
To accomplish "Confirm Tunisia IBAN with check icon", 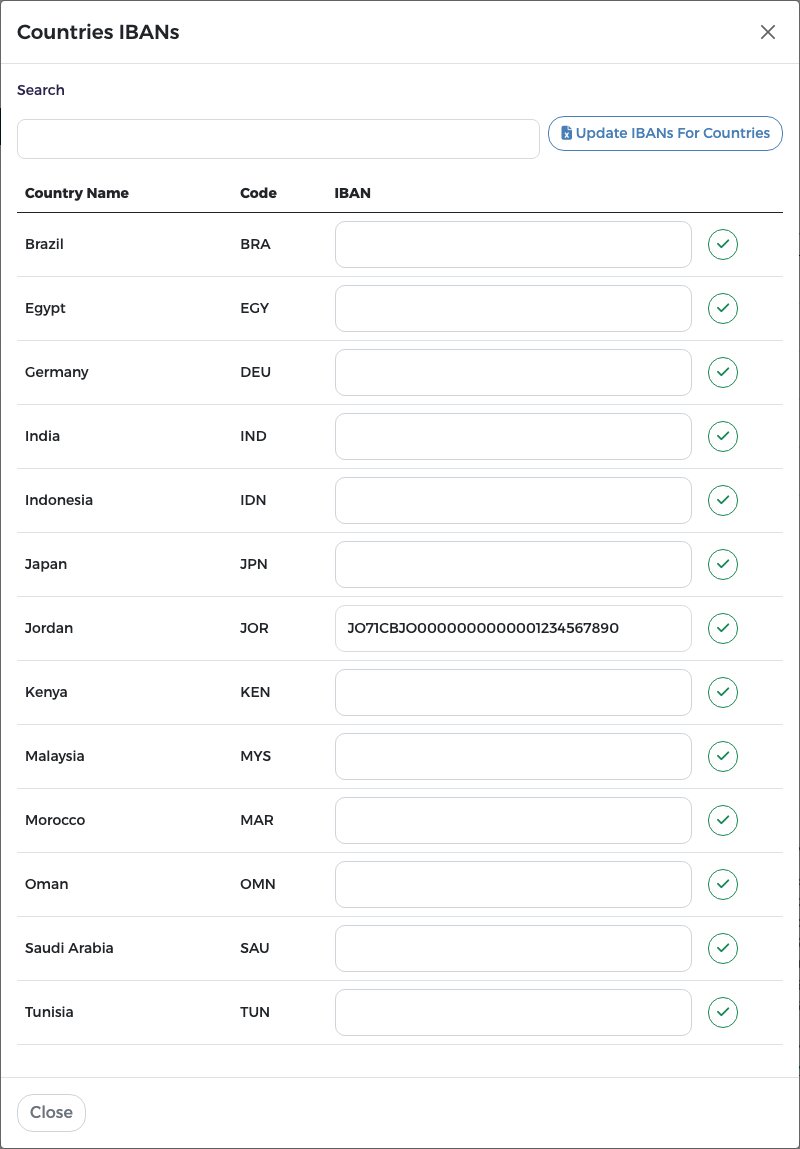I will pyautogui.click(x=722, y=1012).
